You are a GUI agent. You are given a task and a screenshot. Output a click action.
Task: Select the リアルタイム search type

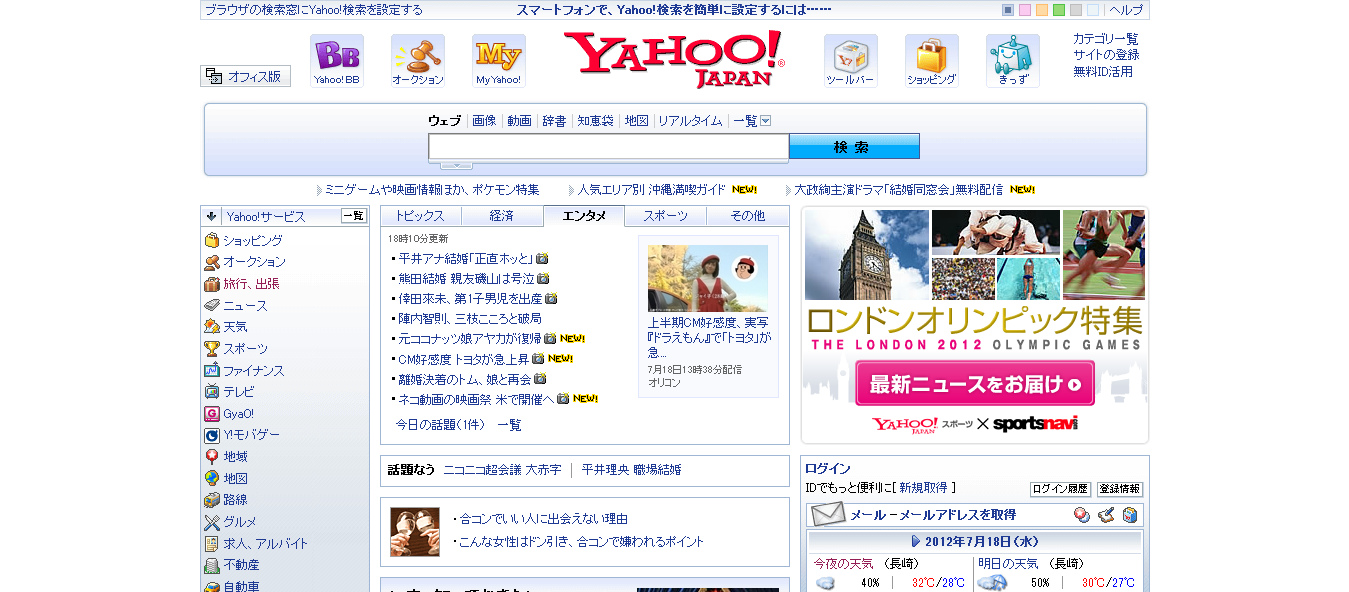690,121
